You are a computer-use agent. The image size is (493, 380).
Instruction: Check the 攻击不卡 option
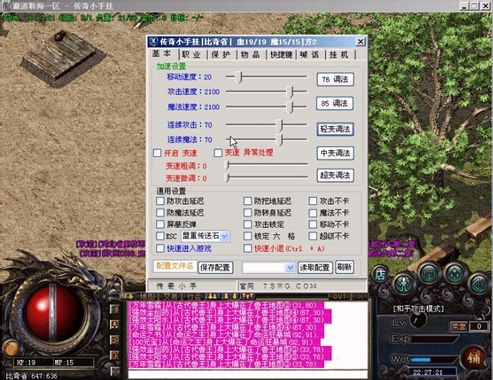313,201
